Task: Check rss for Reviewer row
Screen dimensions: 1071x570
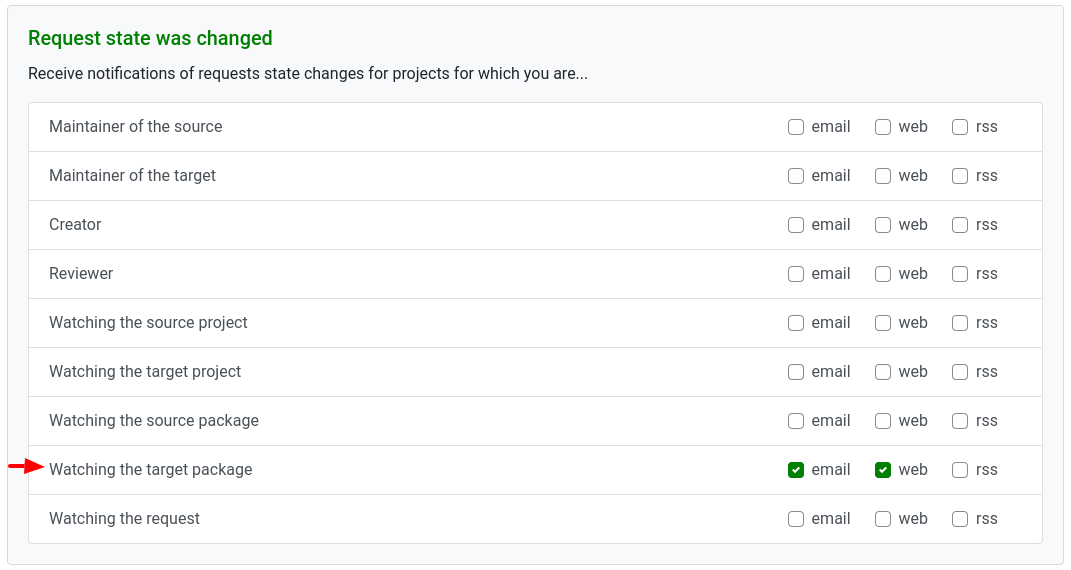Action: coord(960,274)
